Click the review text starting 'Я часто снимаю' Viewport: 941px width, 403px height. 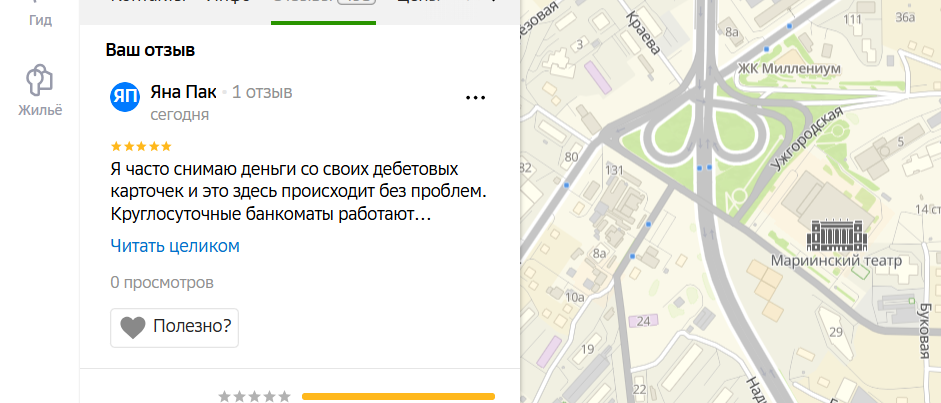point(298,191)
